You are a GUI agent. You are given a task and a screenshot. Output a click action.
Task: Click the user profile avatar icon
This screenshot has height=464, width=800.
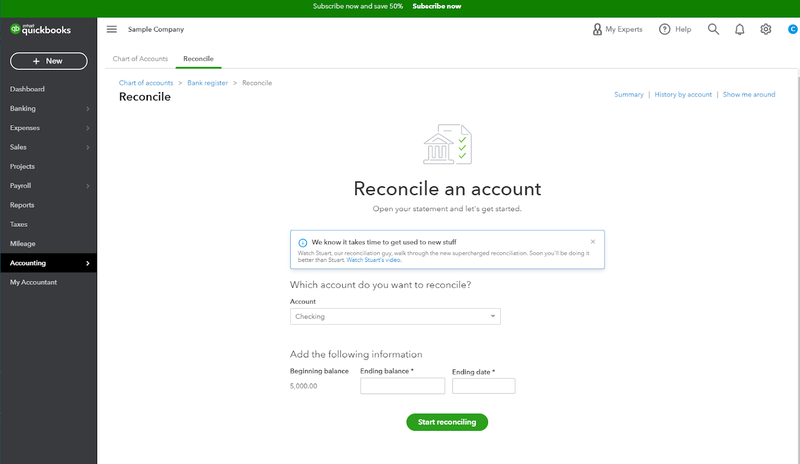(x=791, y=30)
